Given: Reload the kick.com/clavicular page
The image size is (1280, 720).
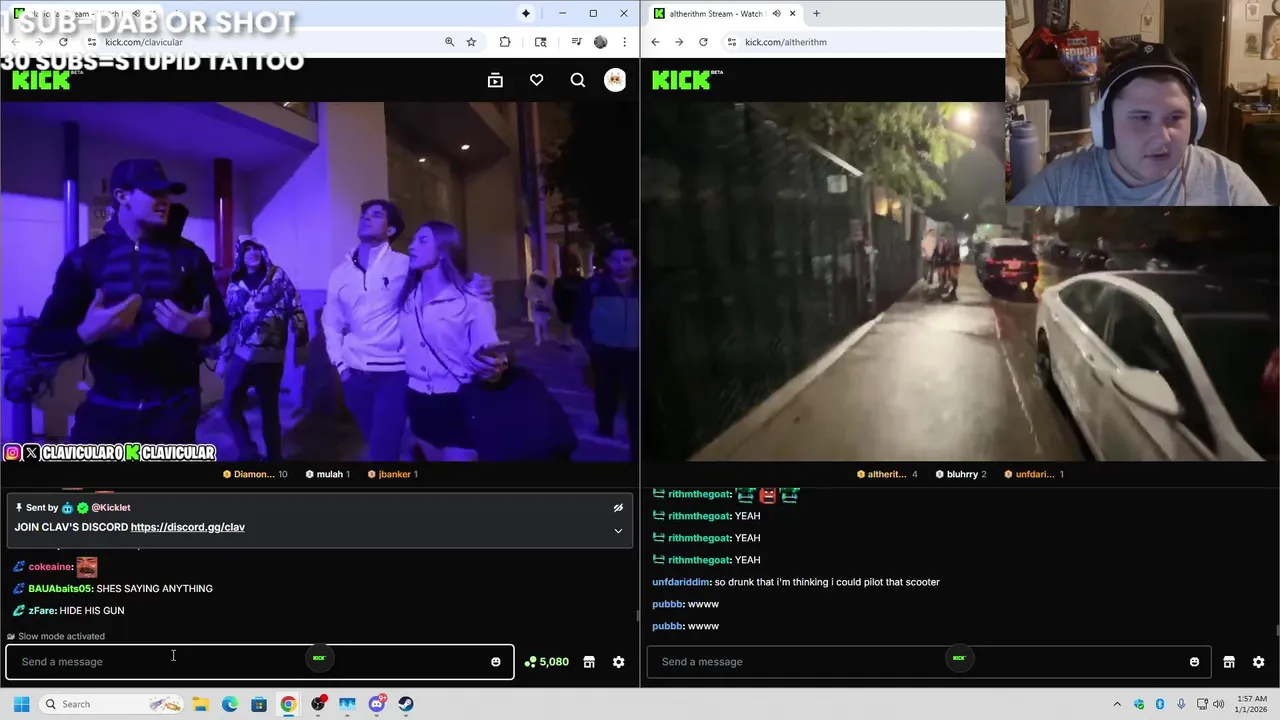Looking at the screenshot, I should pos(63,42).
